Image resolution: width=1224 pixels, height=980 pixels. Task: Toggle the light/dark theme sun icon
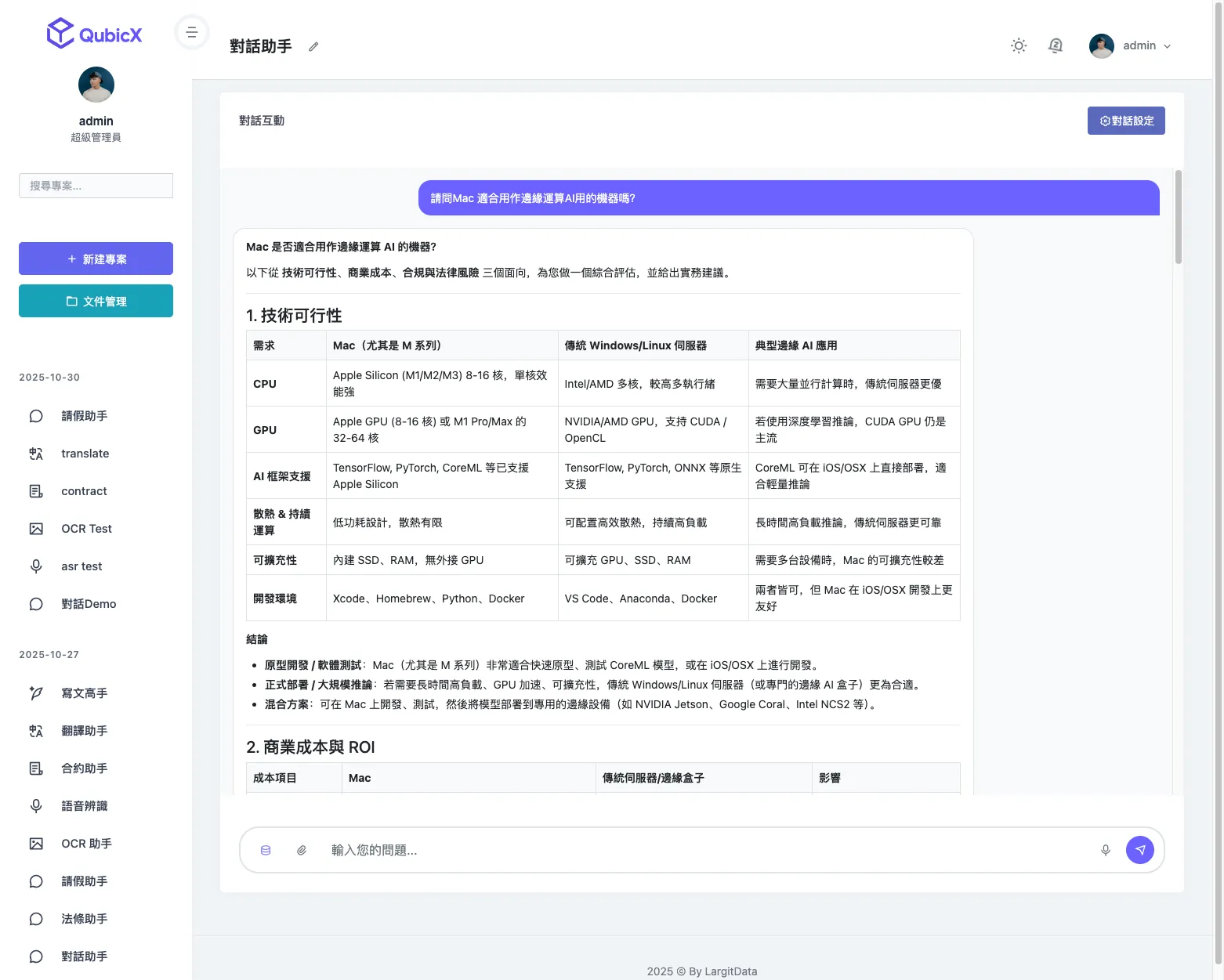click(1019, 46)
